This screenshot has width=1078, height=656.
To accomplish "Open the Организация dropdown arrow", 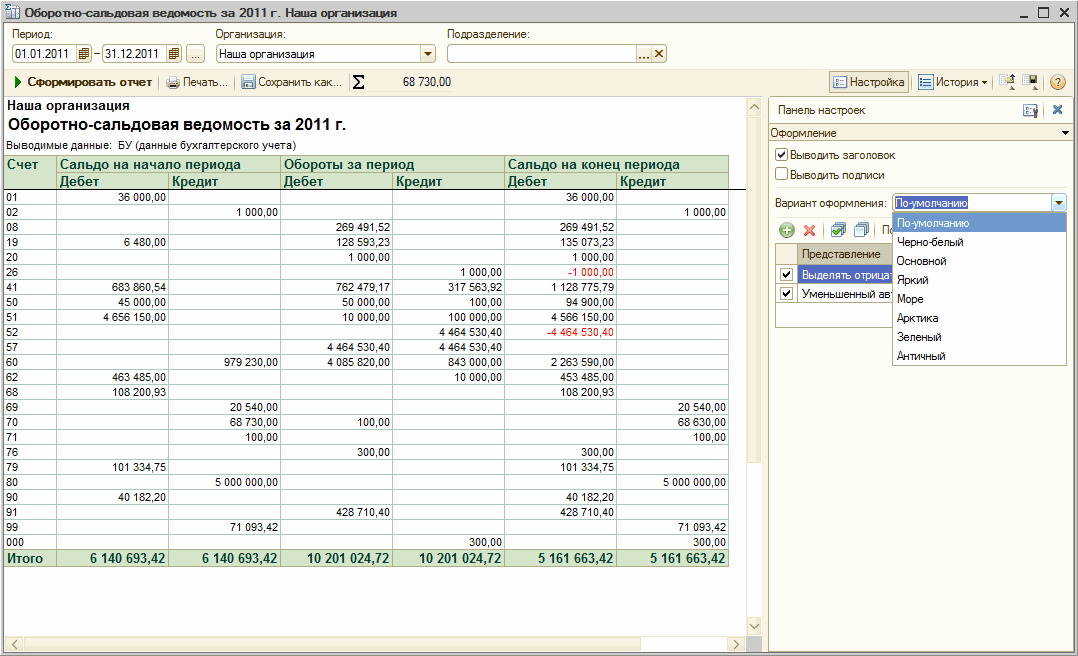I will click(x=428, y=54).
